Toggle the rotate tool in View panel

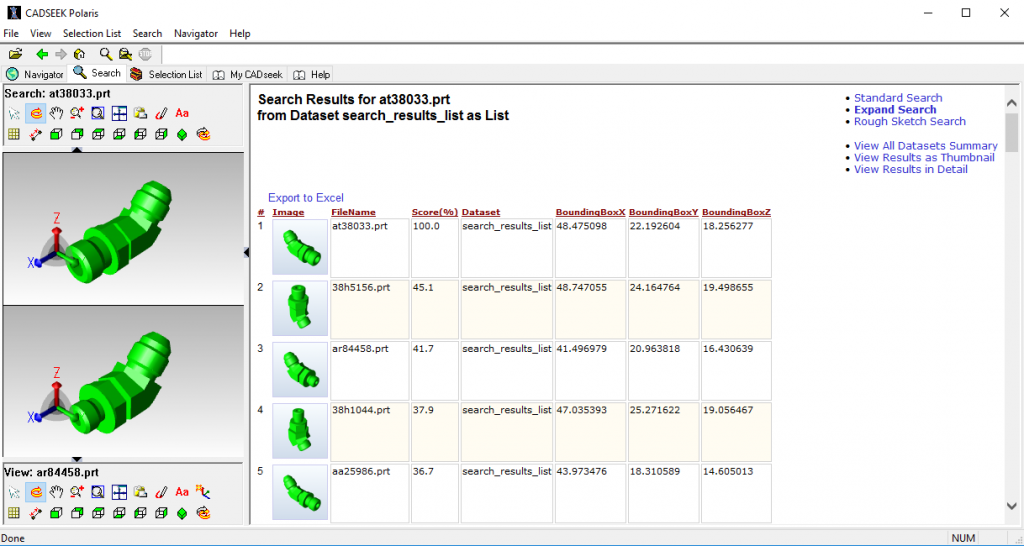pos(35,492)
